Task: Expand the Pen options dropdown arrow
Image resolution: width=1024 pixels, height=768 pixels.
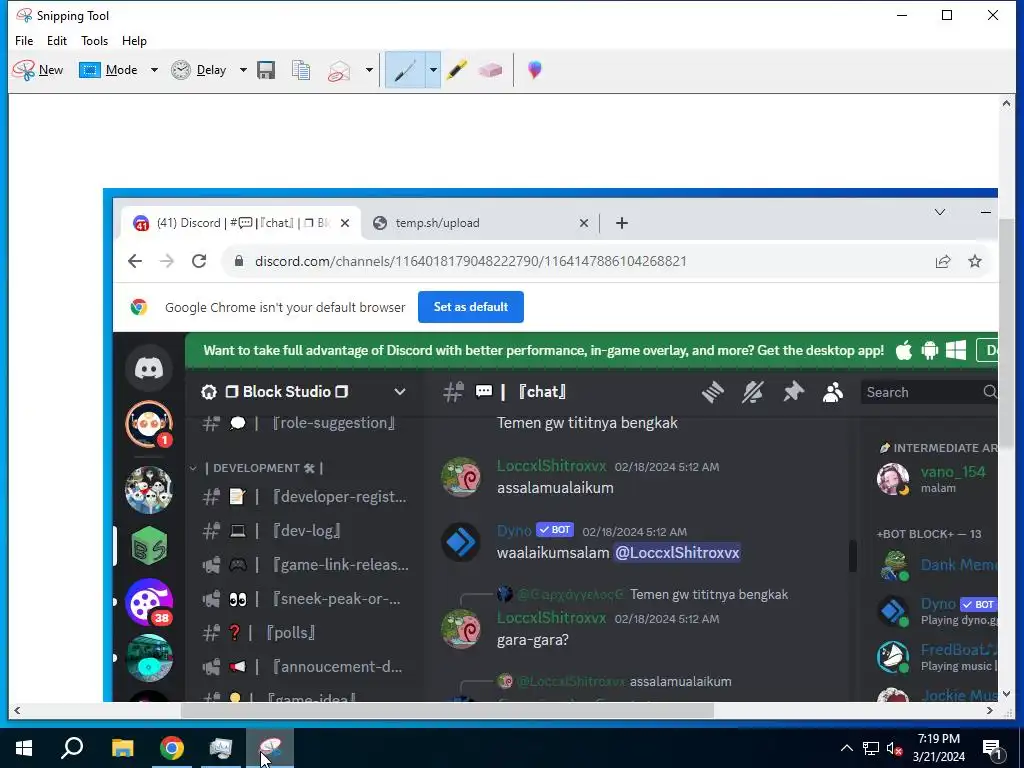Action: coord(433,70)
